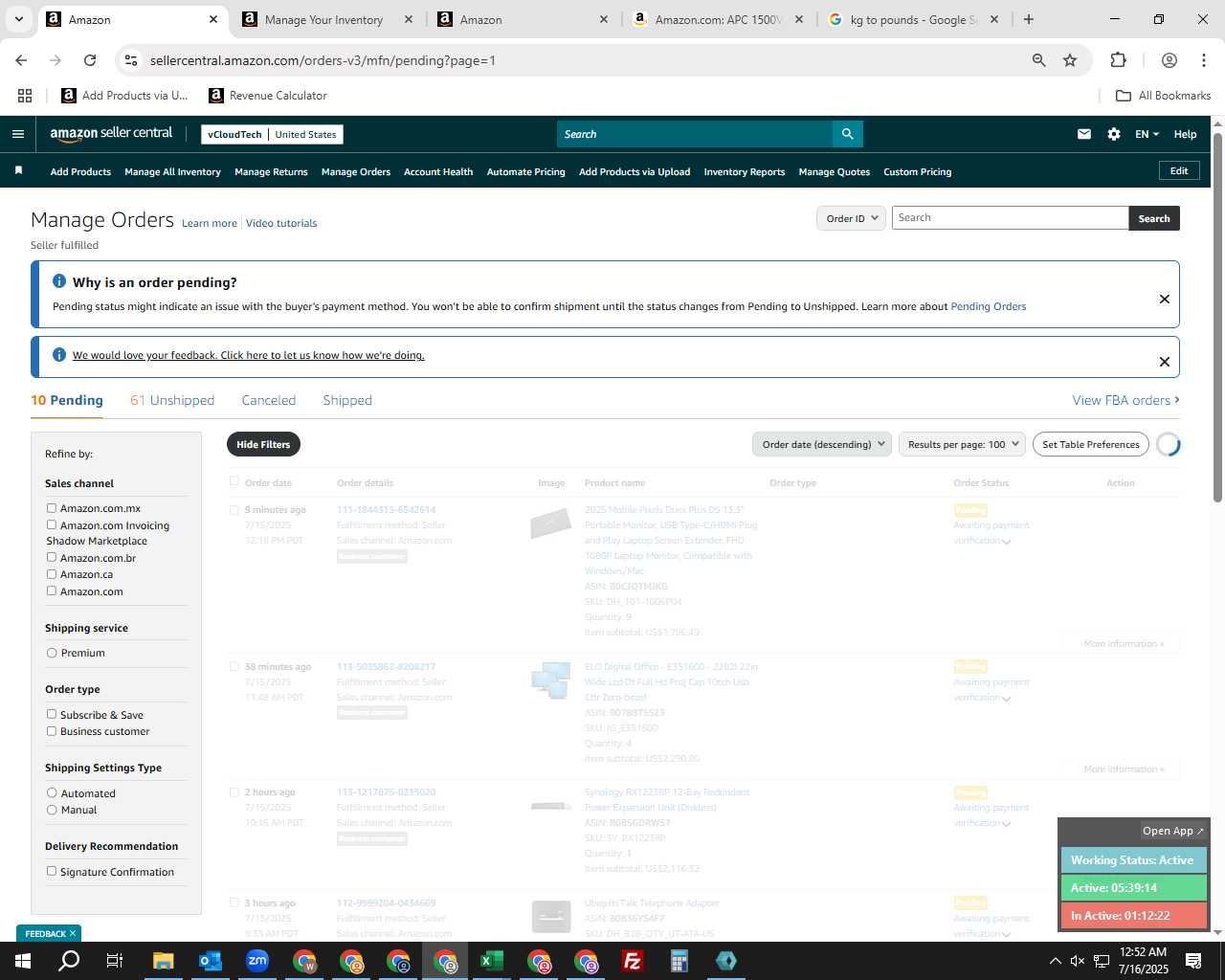Open Outlook from the taskbar
This screenshot has height=980, width=1225.
[211, 961]
